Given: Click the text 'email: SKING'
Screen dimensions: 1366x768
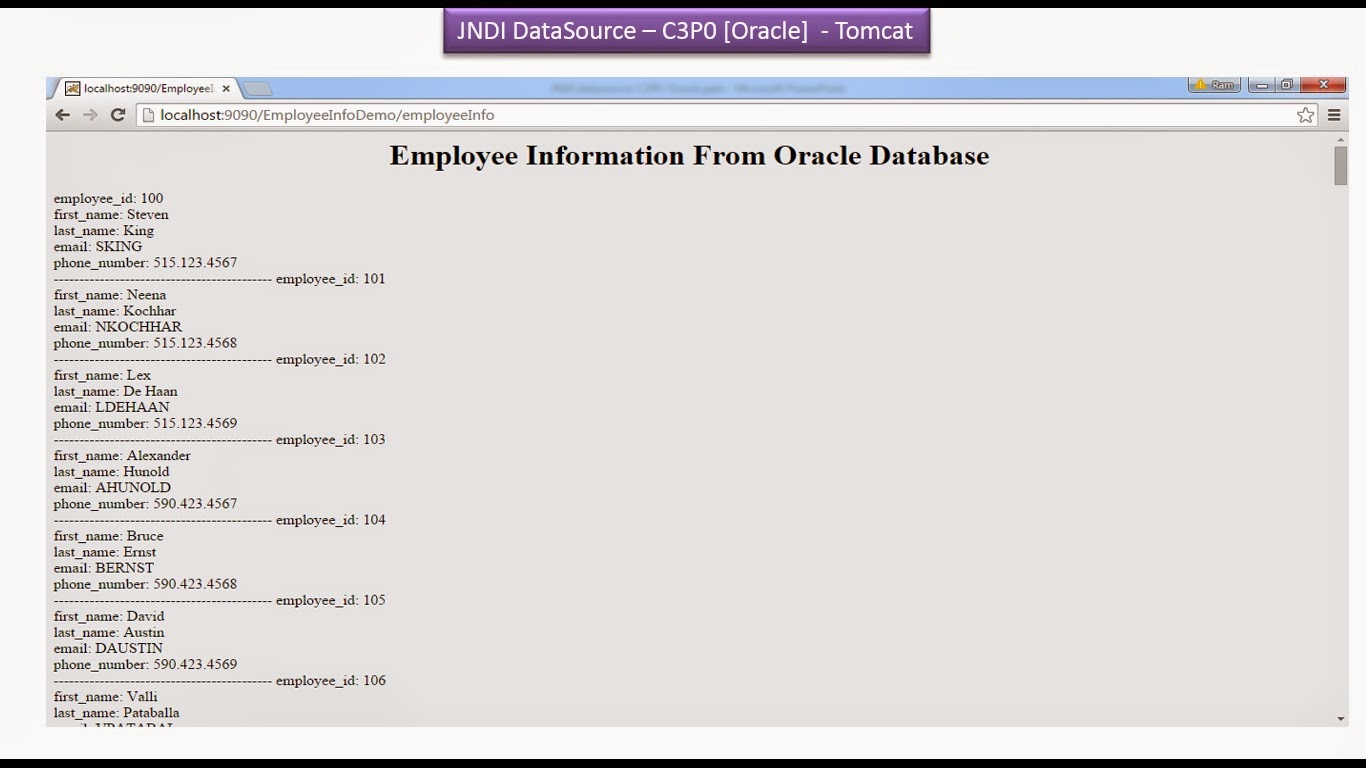Looking at the screenshot, I should pyautogui.click(x=98, y=246).
